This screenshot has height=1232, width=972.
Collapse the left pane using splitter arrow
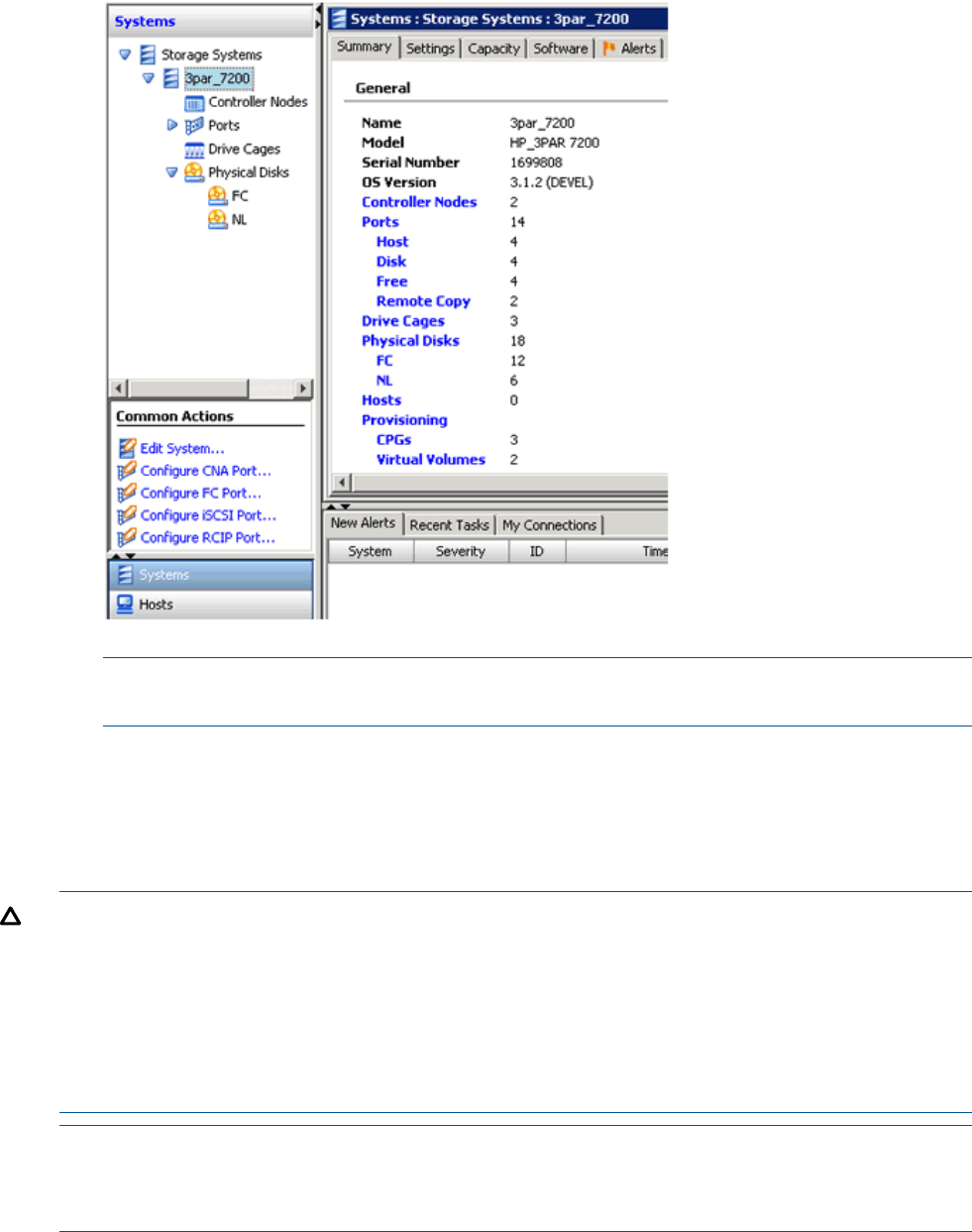(319, 10)
